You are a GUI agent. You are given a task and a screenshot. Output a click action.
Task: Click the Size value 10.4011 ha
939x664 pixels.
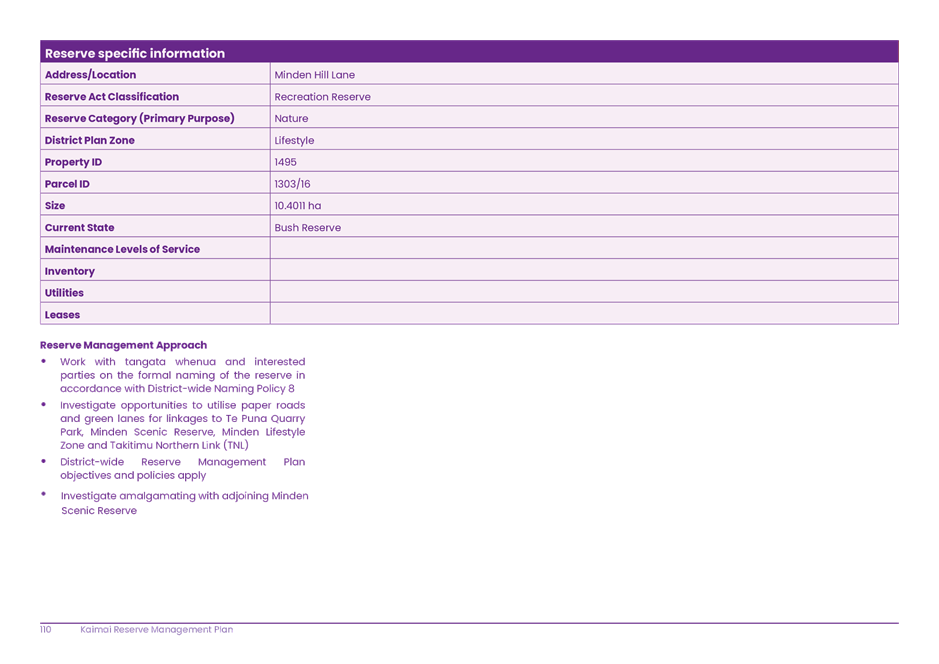tap(298, 206)
